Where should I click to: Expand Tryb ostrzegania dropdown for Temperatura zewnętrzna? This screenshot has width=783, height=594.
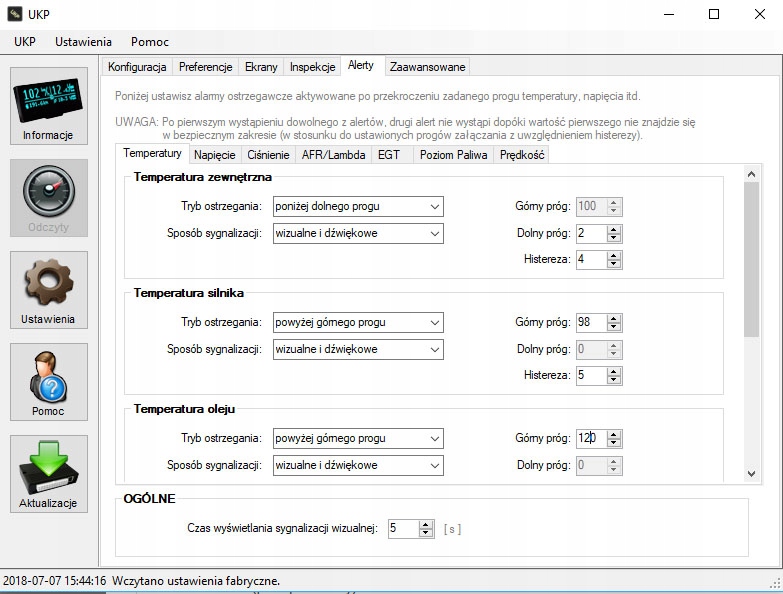coord(357,207)
